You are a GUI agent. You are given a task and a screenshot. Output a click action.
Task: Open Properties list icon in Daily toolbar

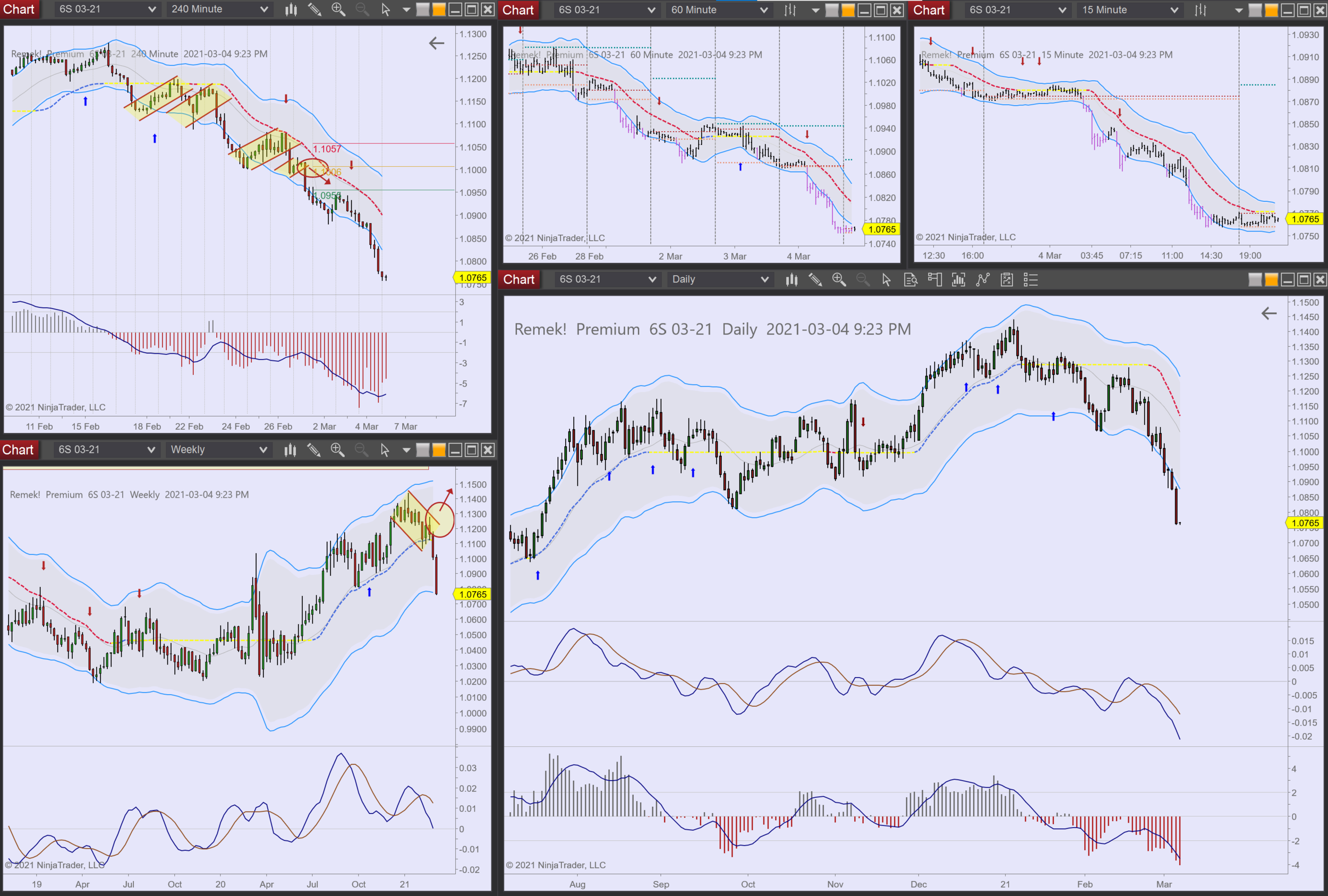pos(1031,279)
